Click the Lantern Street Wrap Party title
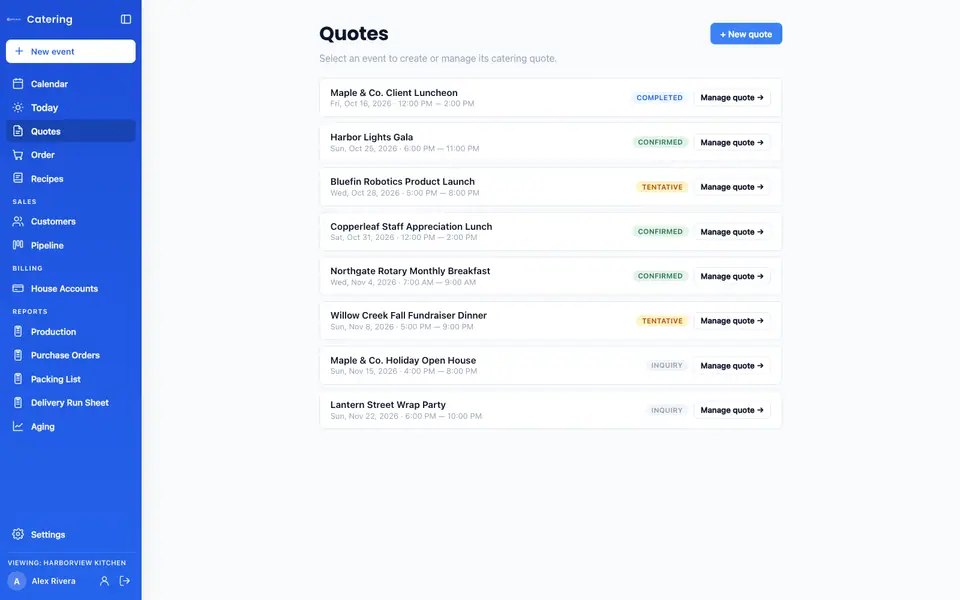960x600 pixels. point(388,405)
